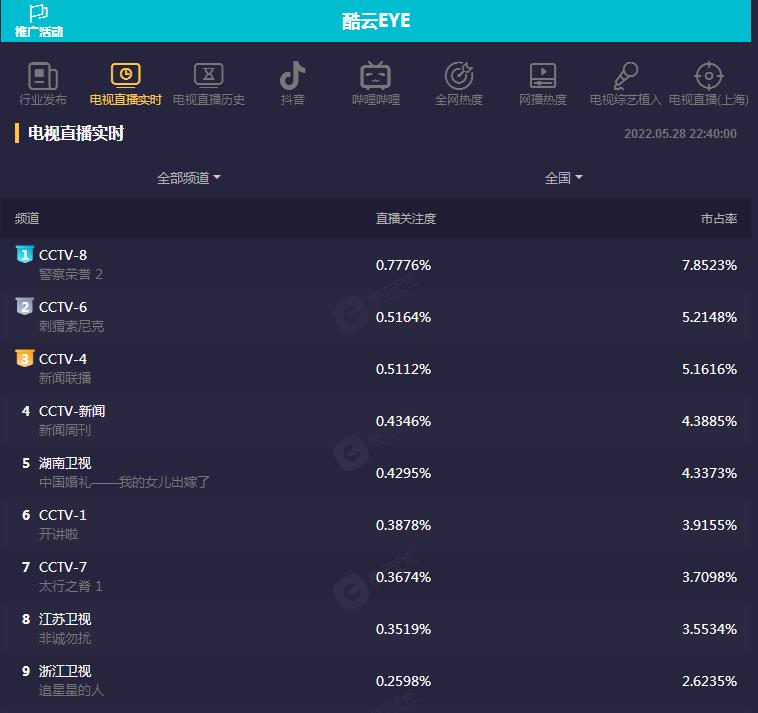Click the 0.5164% attention value
Image resolution: width=758 pixels, height=713 pixels.
[x=403, y=317]
